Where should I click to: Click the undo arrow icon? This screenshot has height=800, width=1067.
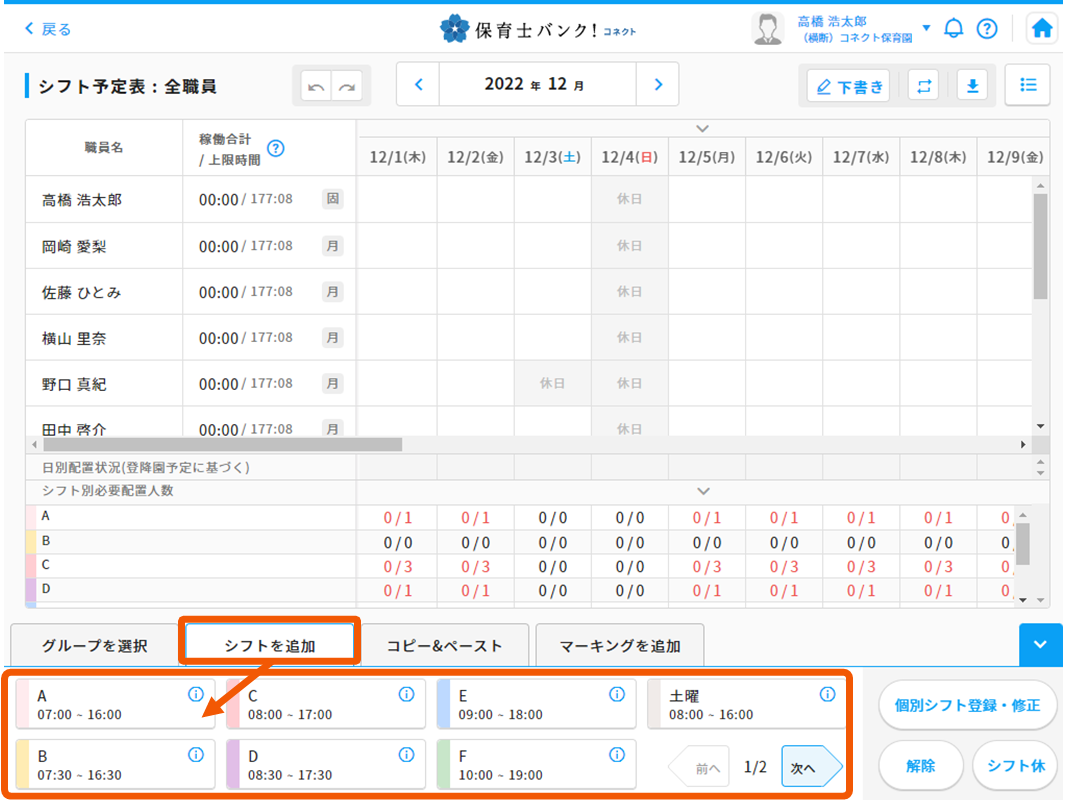(317, 87)
